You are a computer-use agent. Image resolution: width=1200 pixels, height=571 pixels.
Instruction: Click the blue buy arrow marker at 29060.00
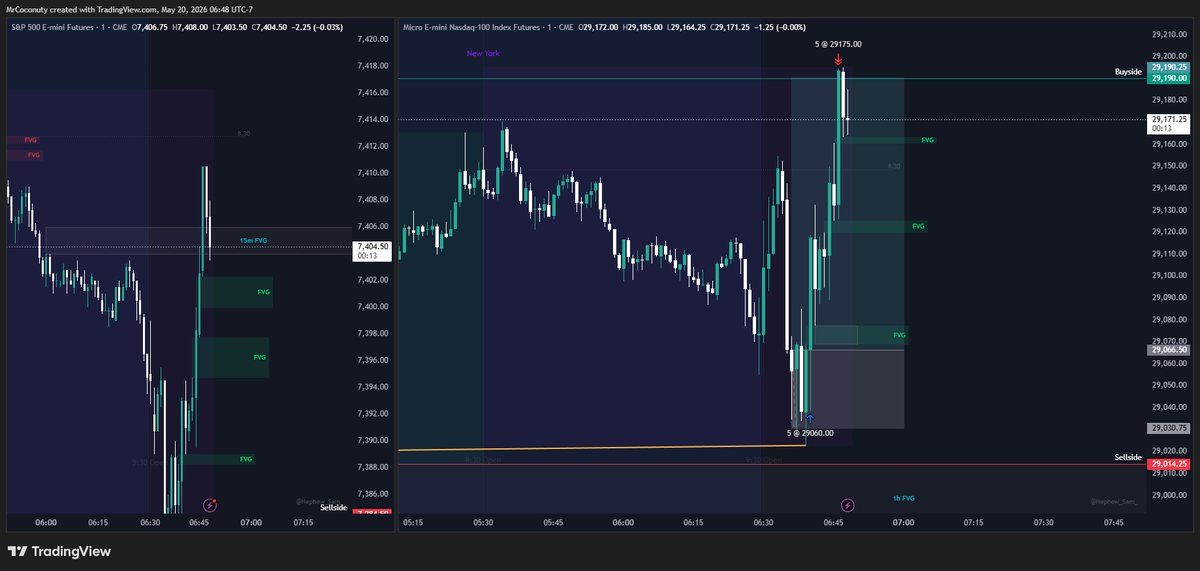tap(809, 418)
